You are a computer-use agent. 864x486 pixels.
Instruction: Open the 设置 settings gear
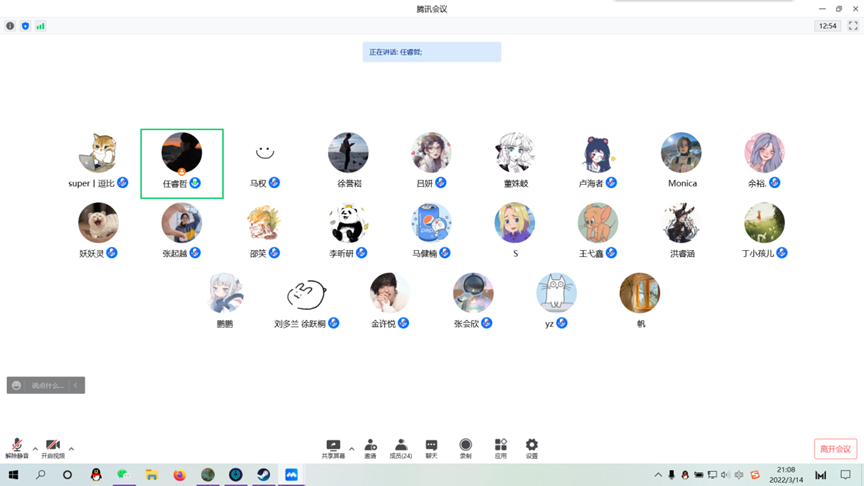[531, 446]
